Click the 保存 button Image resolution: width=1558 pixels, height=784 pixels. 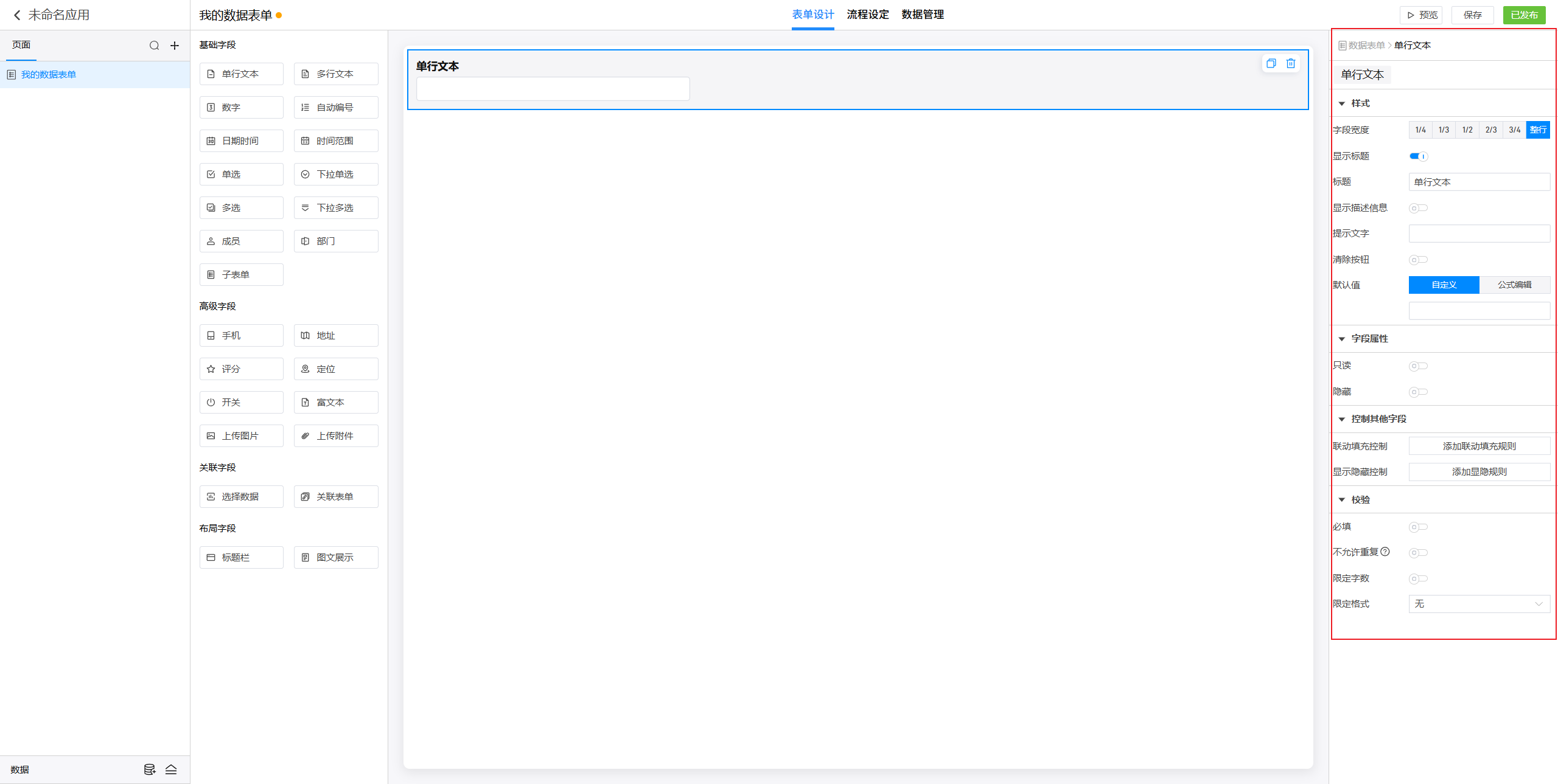(x=1472, y=15)
